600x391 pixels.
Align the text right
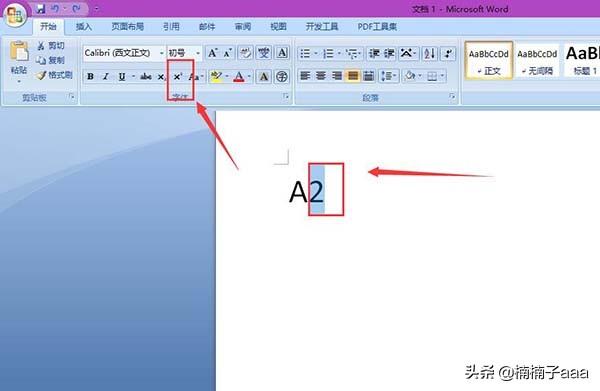coord(337,76)
